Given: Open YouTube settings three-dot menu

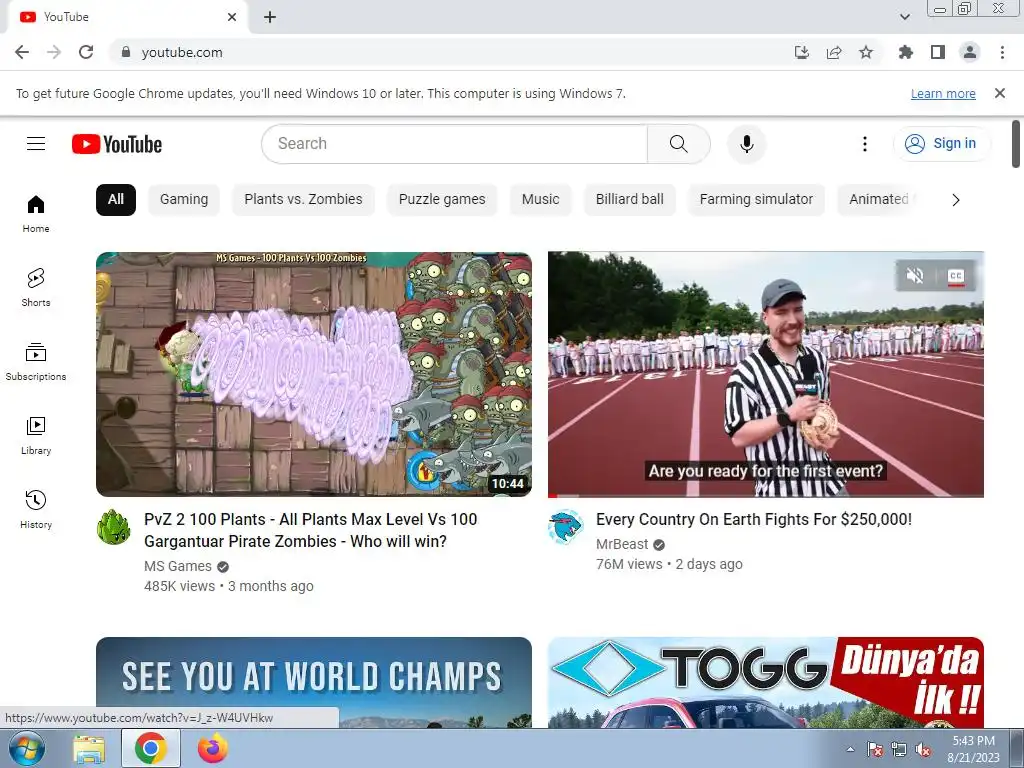Looking at the screenshot, I should pyautogui.click(x=865, y=144).
